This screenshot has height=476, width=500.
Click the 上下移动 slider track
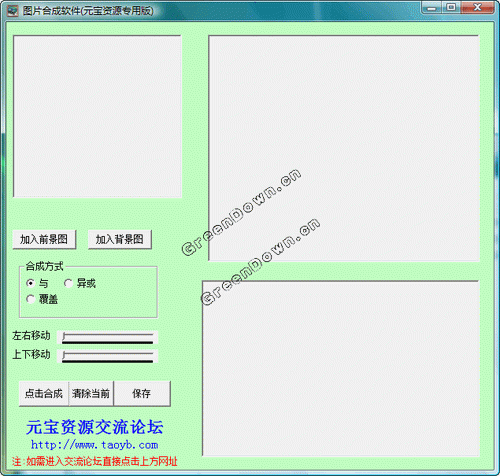pyautogui.click(x=107, y=356)
